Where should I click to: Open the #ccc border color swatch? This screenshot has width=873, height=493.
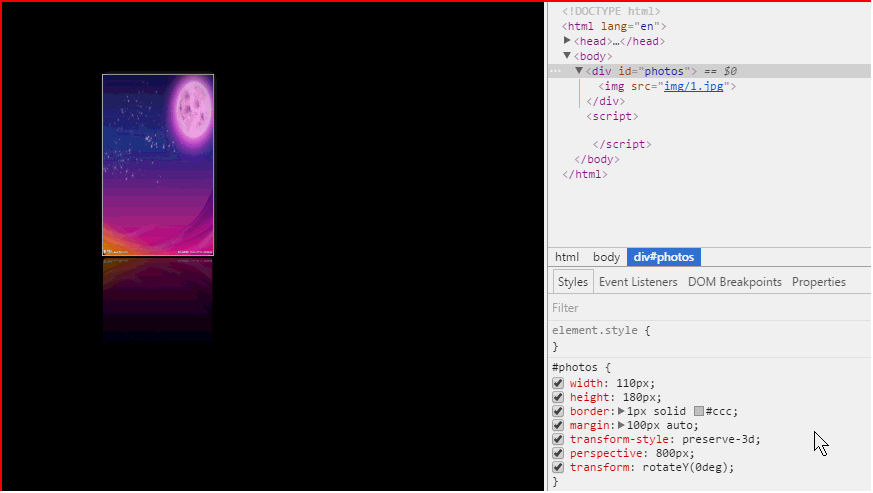pyautogui.click(x=699, y=411)
